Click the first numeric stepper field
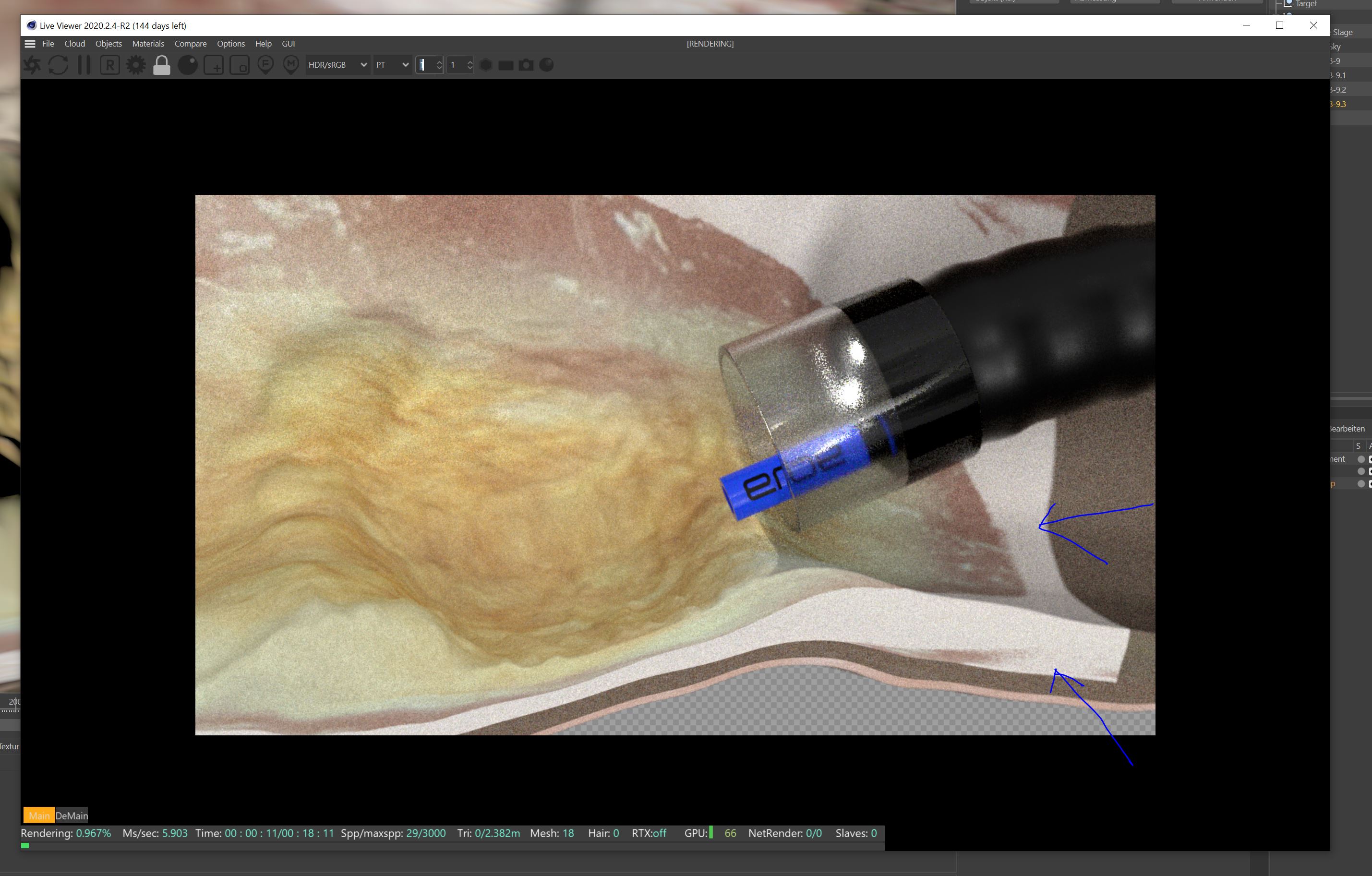 coord(425,65)
